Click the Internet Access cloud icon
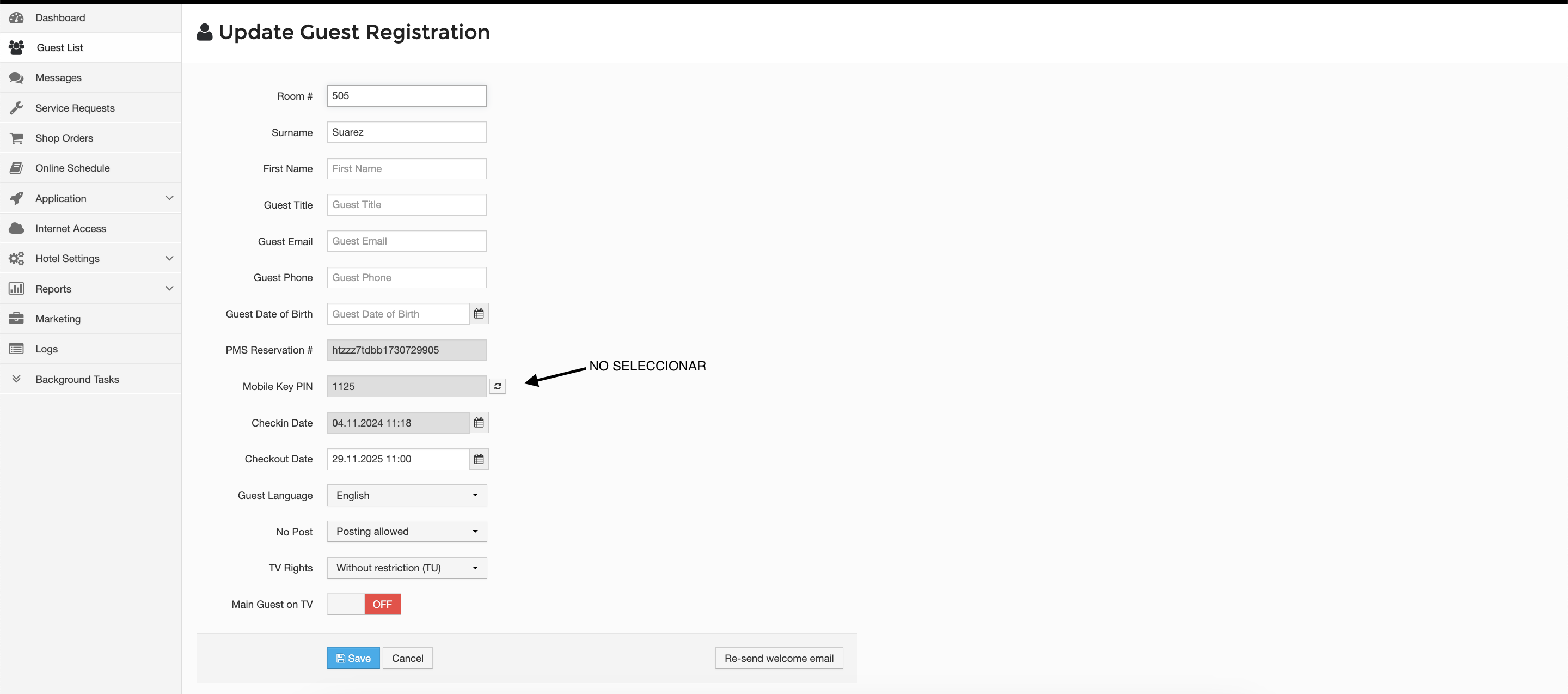Image resolution: width=1568 pixels, height=694 pixels. (16, 228)
